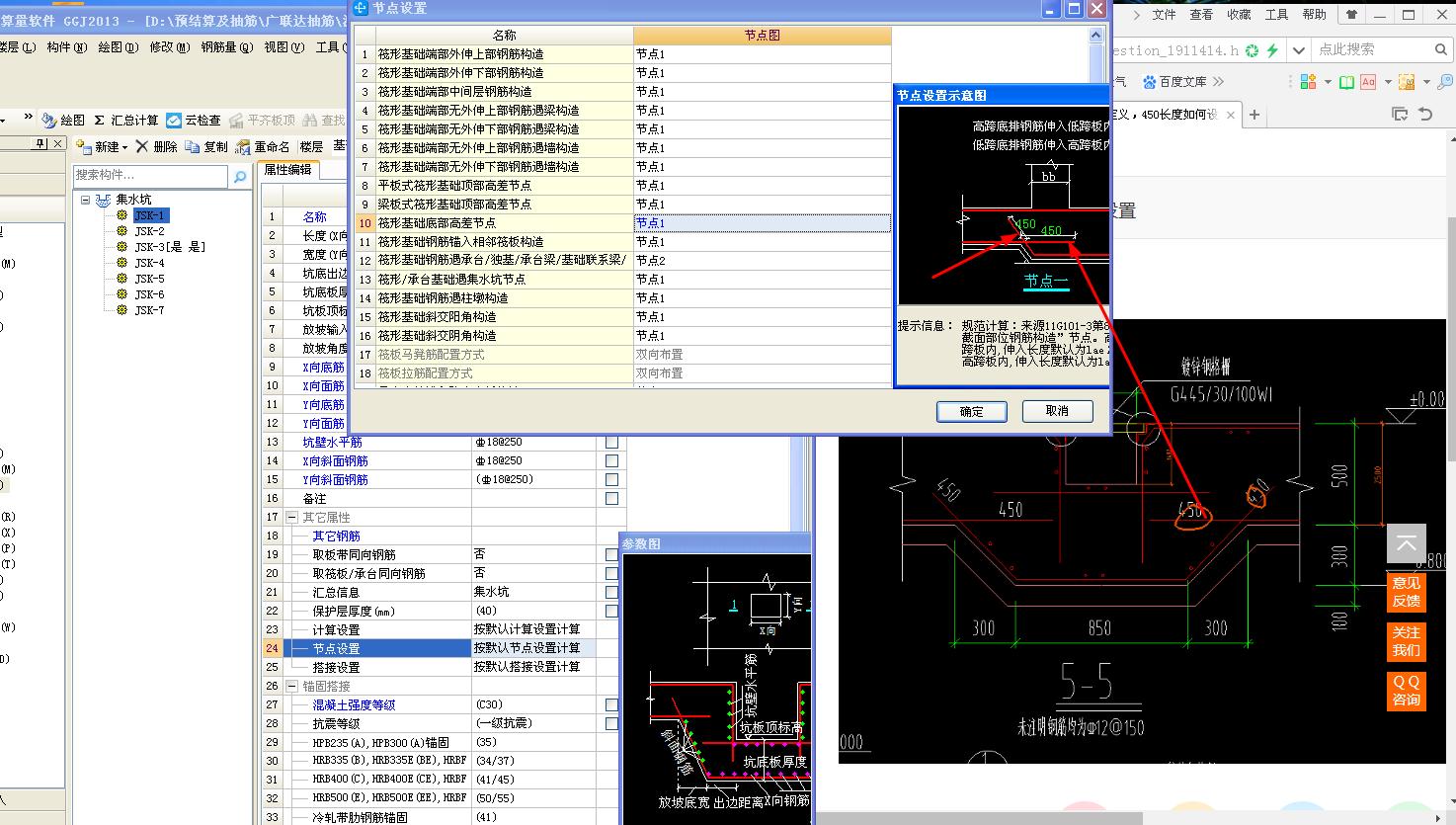Expand bookmarks overflow after 百度文库
Viewport: 1456px width, 825px height.
[x=1218, y=82]
